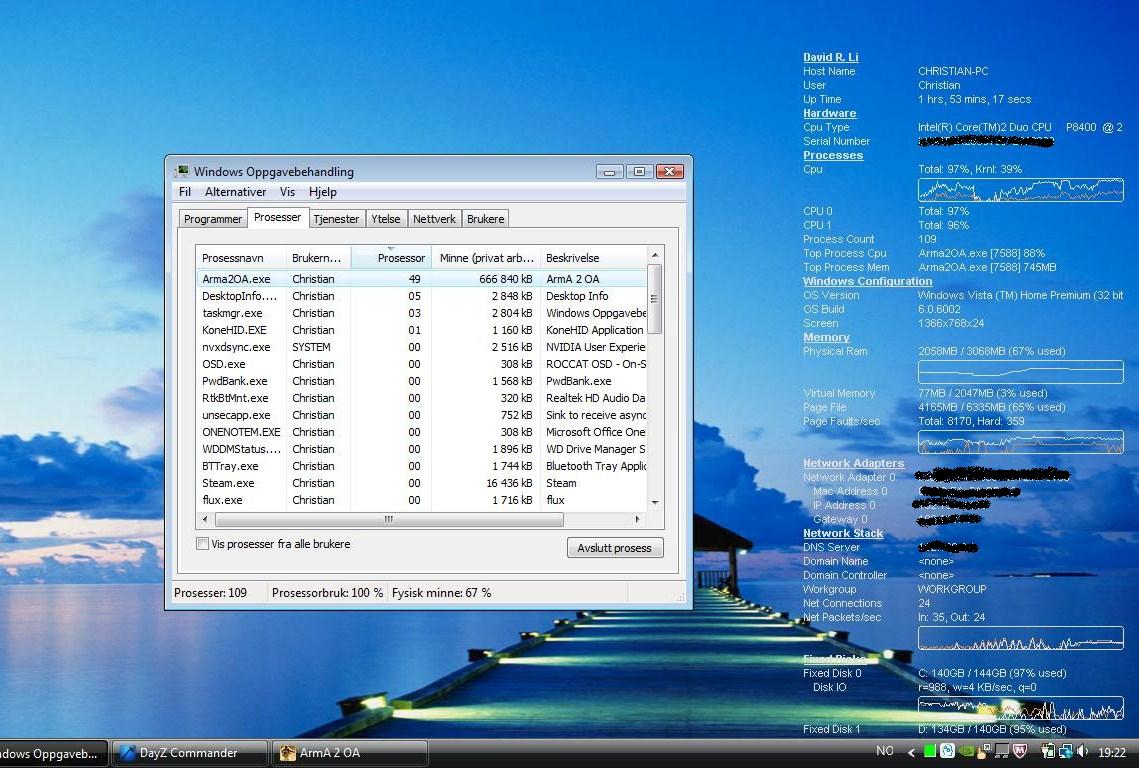The image size is (1139, 768).
Task: Select the WDDMStatus process row
Action: coord(421,449)
